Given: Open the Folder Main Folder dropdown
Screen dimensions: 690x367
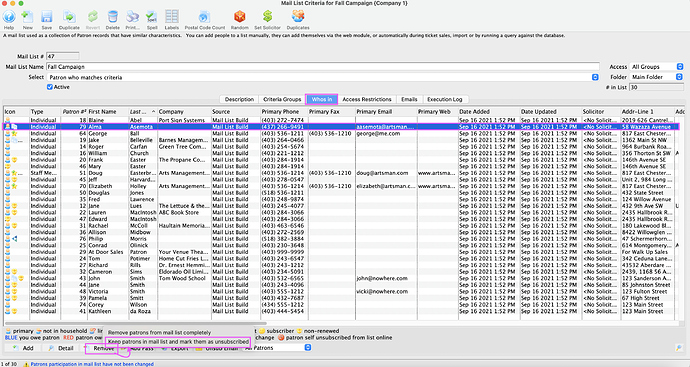Looking at the screenshot, I should tap(656, 77).
